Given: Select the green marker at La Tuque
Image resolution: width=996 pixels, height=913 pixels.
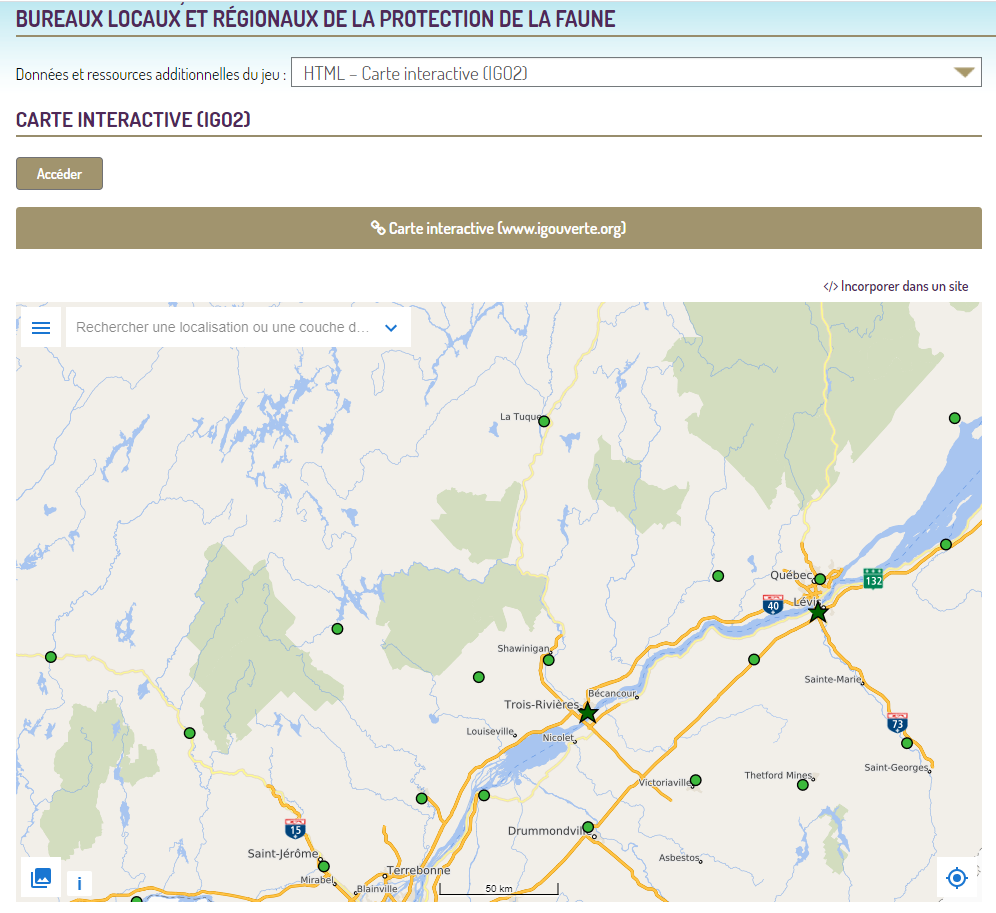Looking at the screenshot, I should point(544,421).
